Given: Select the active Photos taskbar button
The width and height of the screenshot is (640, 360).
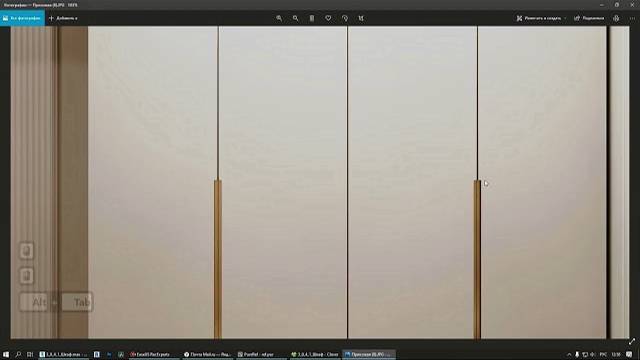Looking at the screenshot, I should click(x=369, y=355).
